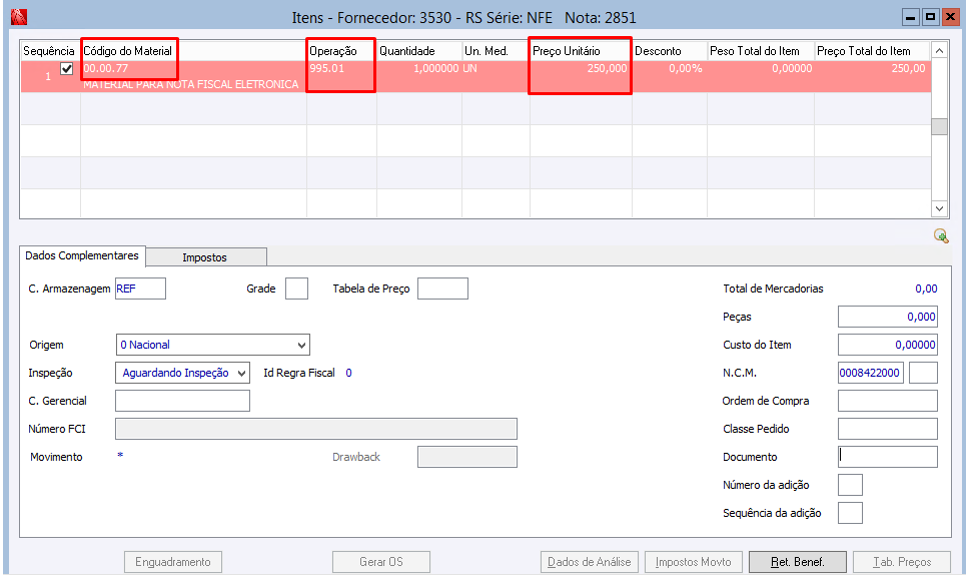Click discount cell 0,00%
Viewport: 966px width, 579px height.
pos(686,68)
